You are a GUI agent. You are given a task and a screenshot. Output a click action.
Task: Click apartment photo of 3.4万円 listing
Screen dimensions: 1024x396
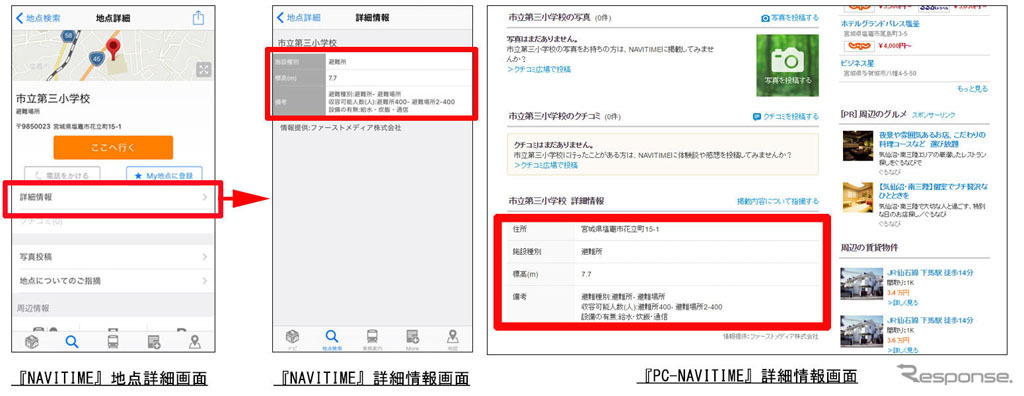[x=861, y=284]
